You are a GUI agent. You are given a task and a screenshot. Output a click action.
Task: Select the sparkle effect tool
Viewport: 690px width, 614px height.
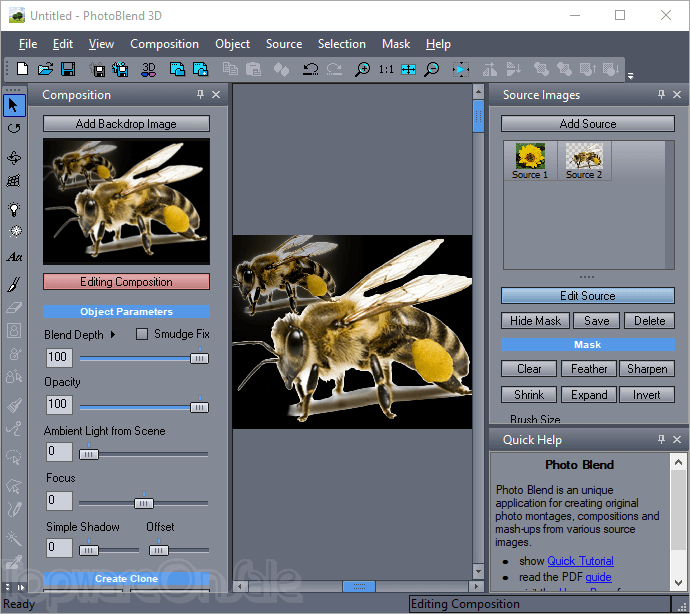(x=15, y=231)
